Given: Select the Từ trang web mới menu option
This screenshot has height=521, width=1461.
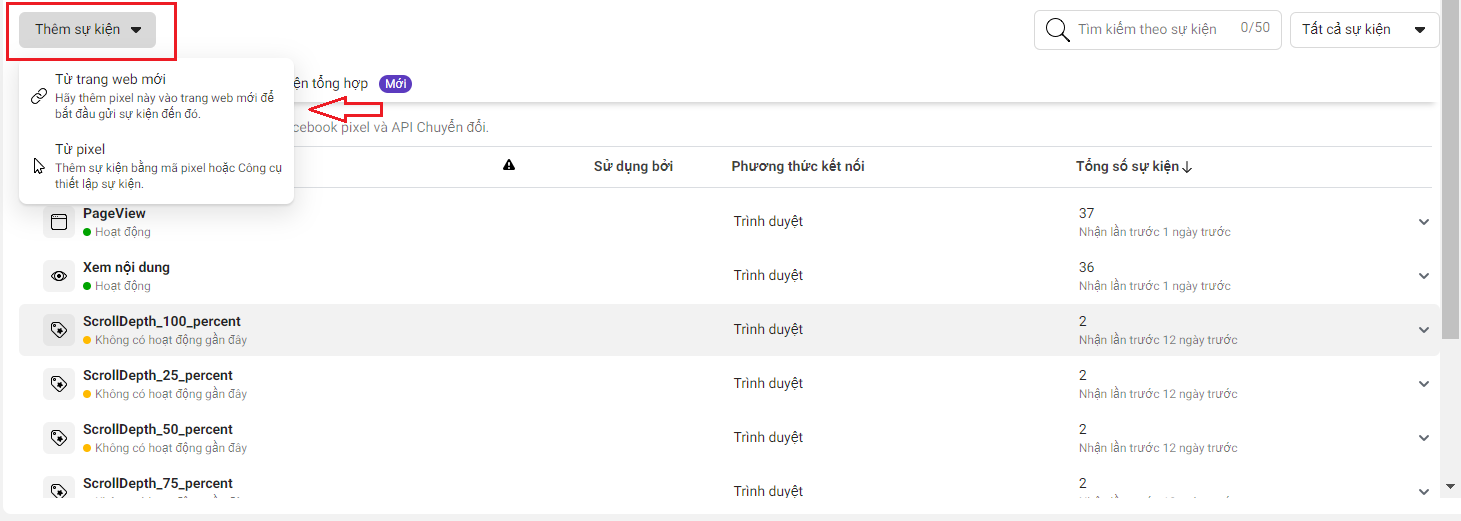Looking at the screenshot, I should click(157, 96).
